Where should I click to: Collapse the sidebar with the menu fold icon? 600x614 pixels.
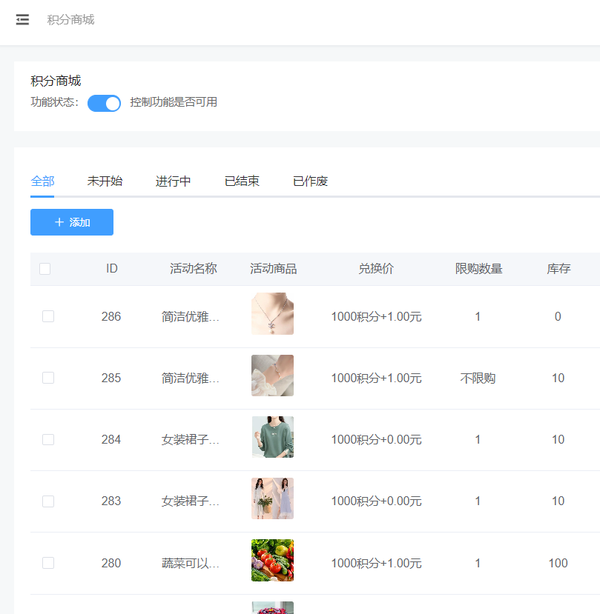pyautogui.click(x=22, y=20)
